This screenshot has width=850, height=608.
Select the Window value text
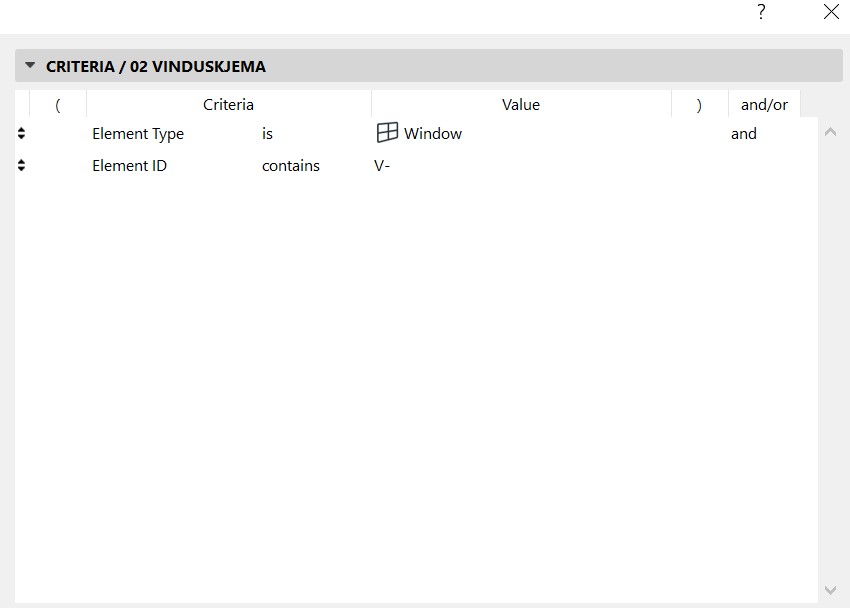[432, 134]
